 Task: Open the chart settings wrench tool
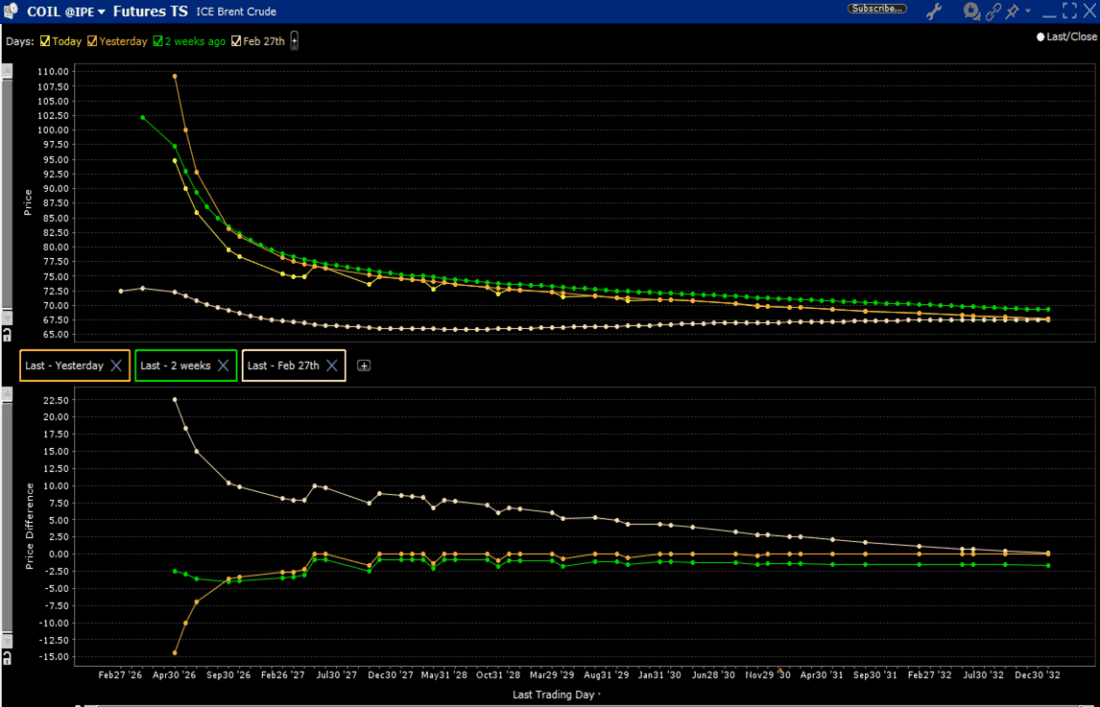point(933,11)
